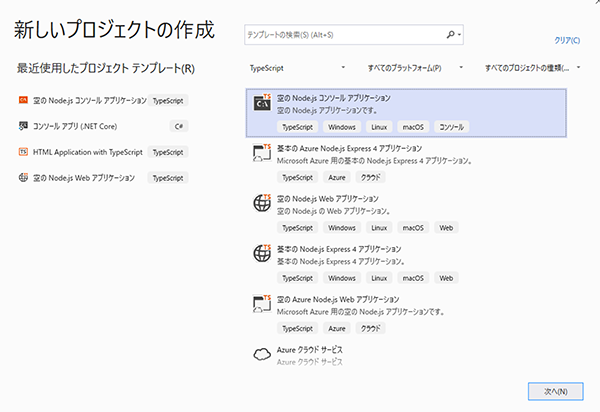Expand the search box dropdown arrow
The height and width of the screenshot is (412, 600).
click(460, 35)
